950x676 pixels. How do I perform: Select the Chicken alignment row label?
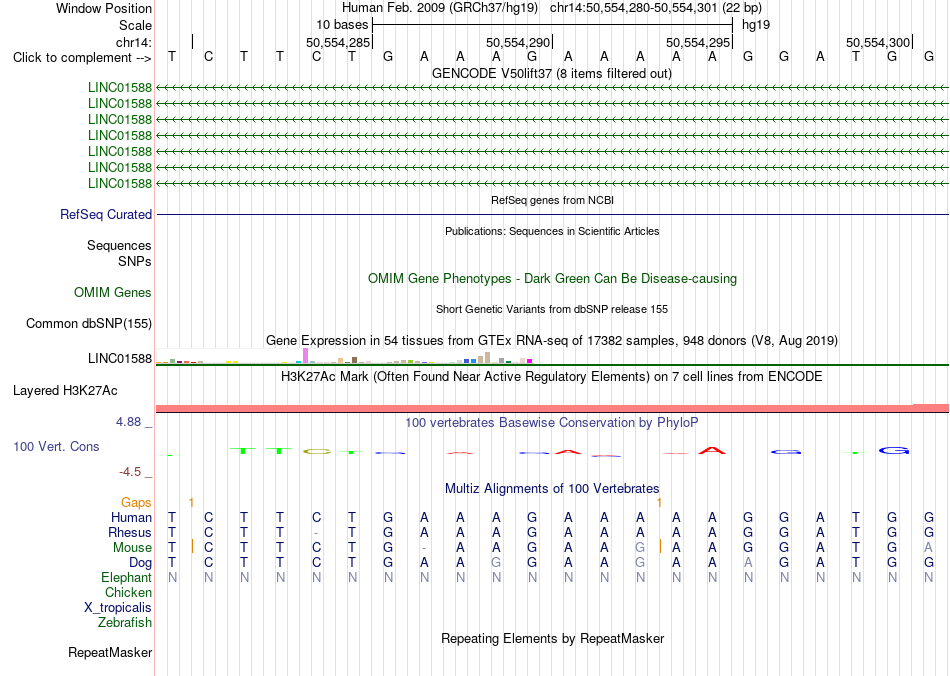click(x=128, y=592)
